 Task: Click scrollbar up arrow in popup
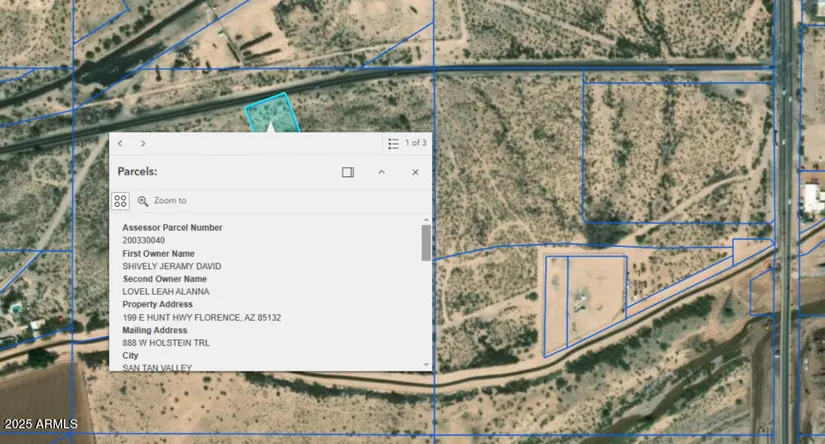[426, 220]
